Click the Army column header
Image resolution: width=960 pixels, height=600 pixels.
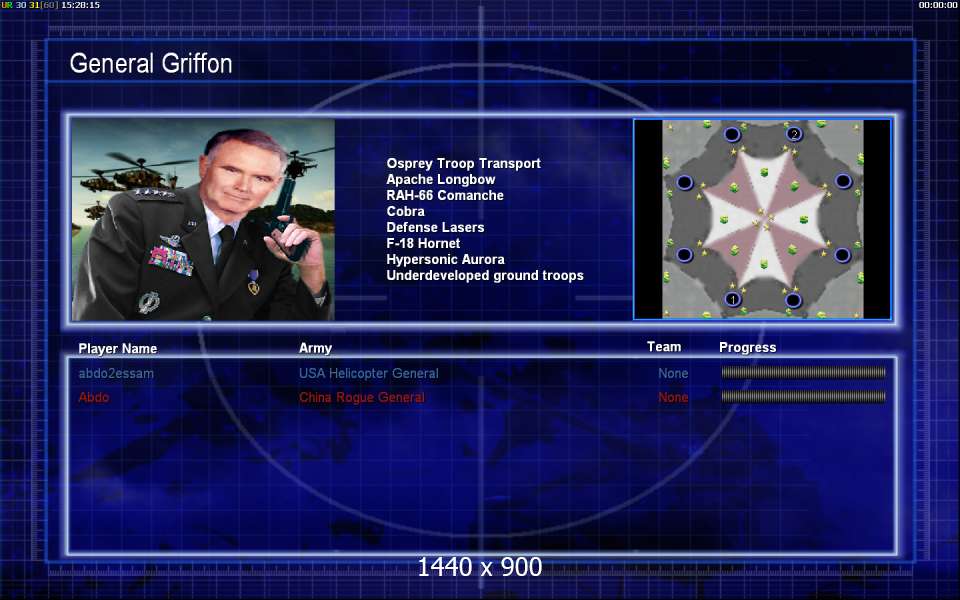click(315, 348)
